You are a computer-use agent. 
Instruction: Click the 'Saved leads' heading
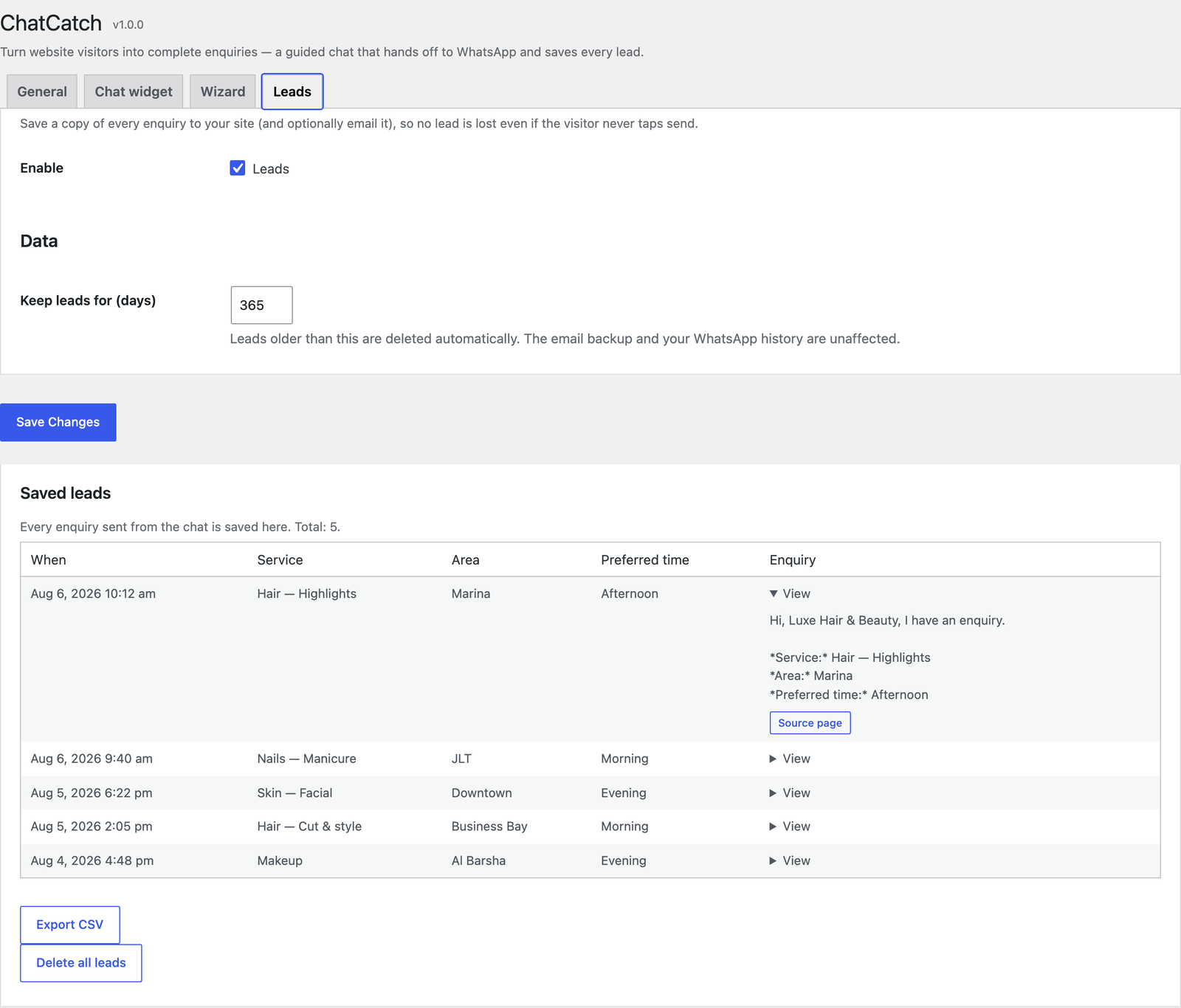(x=66, y=493)
